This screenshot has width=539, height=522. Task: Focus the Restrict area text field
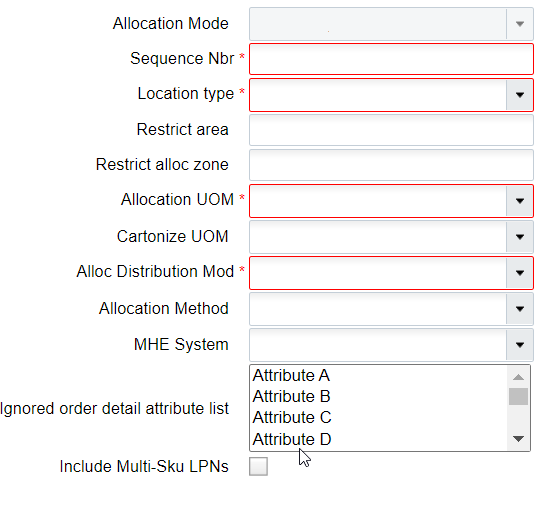[391, 130]
